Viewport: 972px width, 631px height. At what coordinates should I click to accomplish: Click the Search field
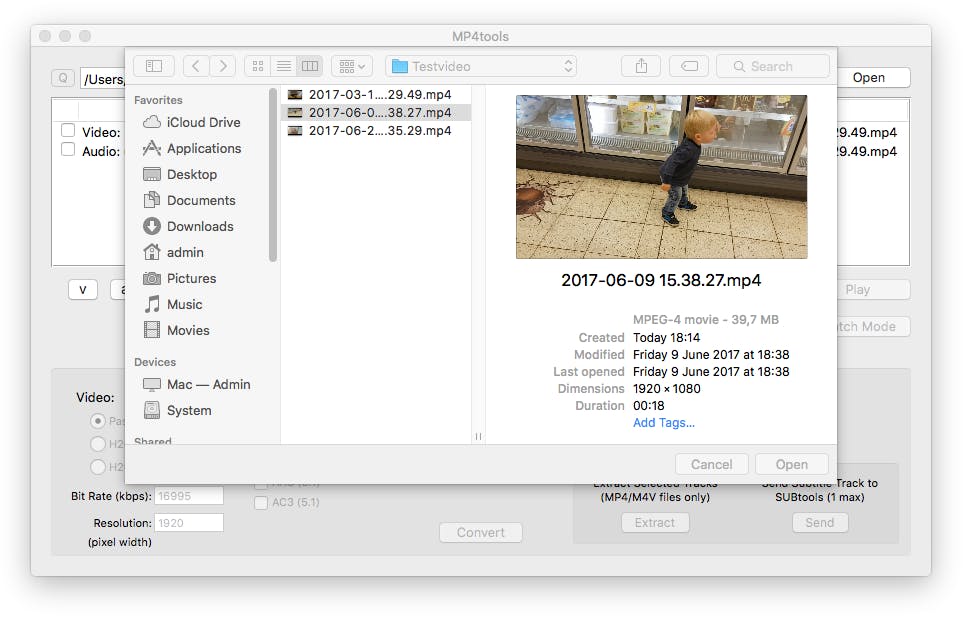pos(773,66)
